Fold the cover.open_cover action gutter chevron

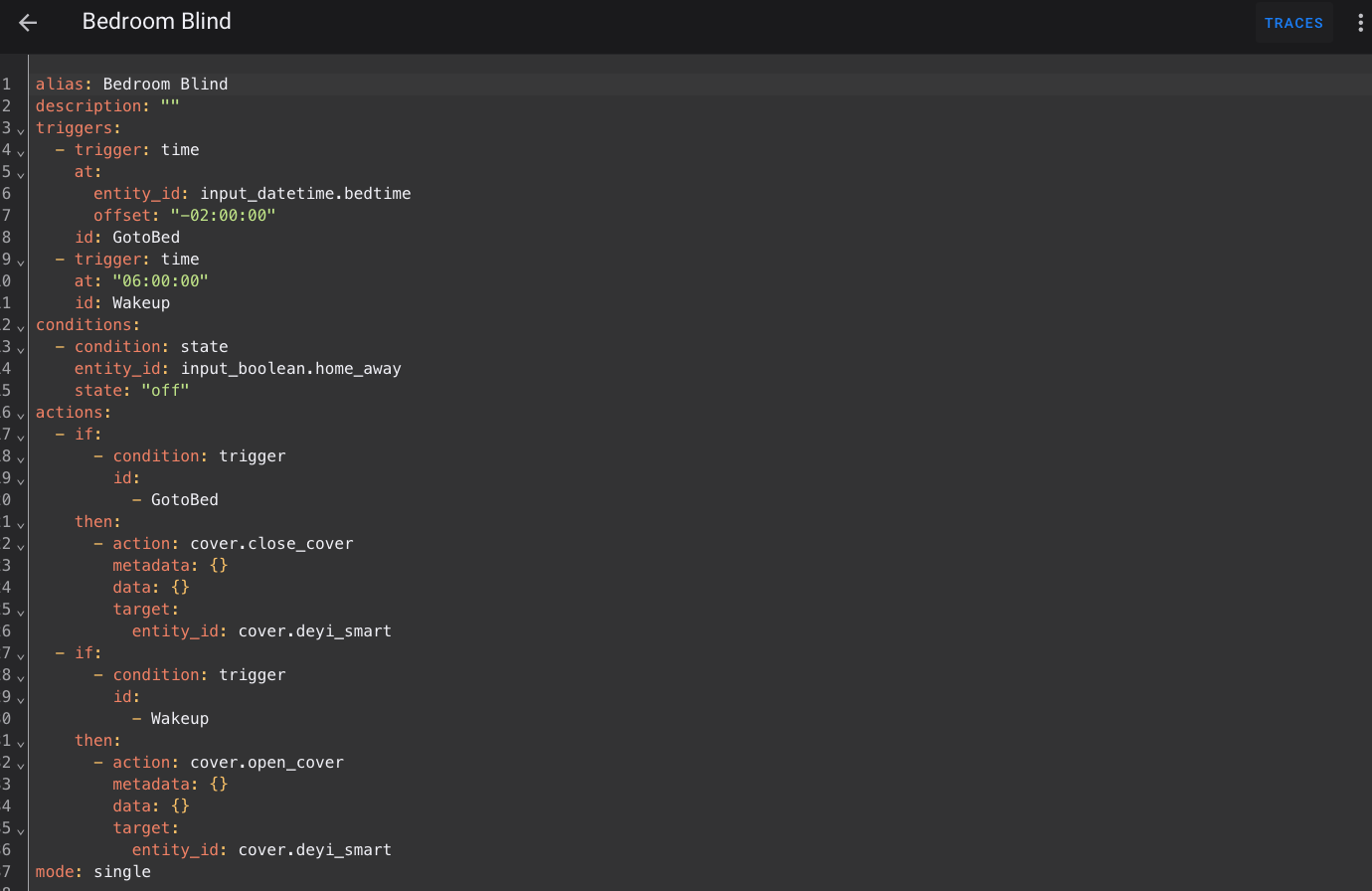click(20, 765)
